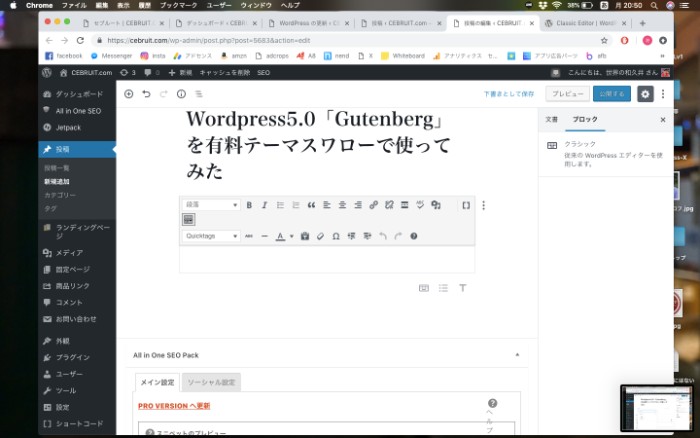
Task: Click the insert link icon
Action: pos(373,205)
